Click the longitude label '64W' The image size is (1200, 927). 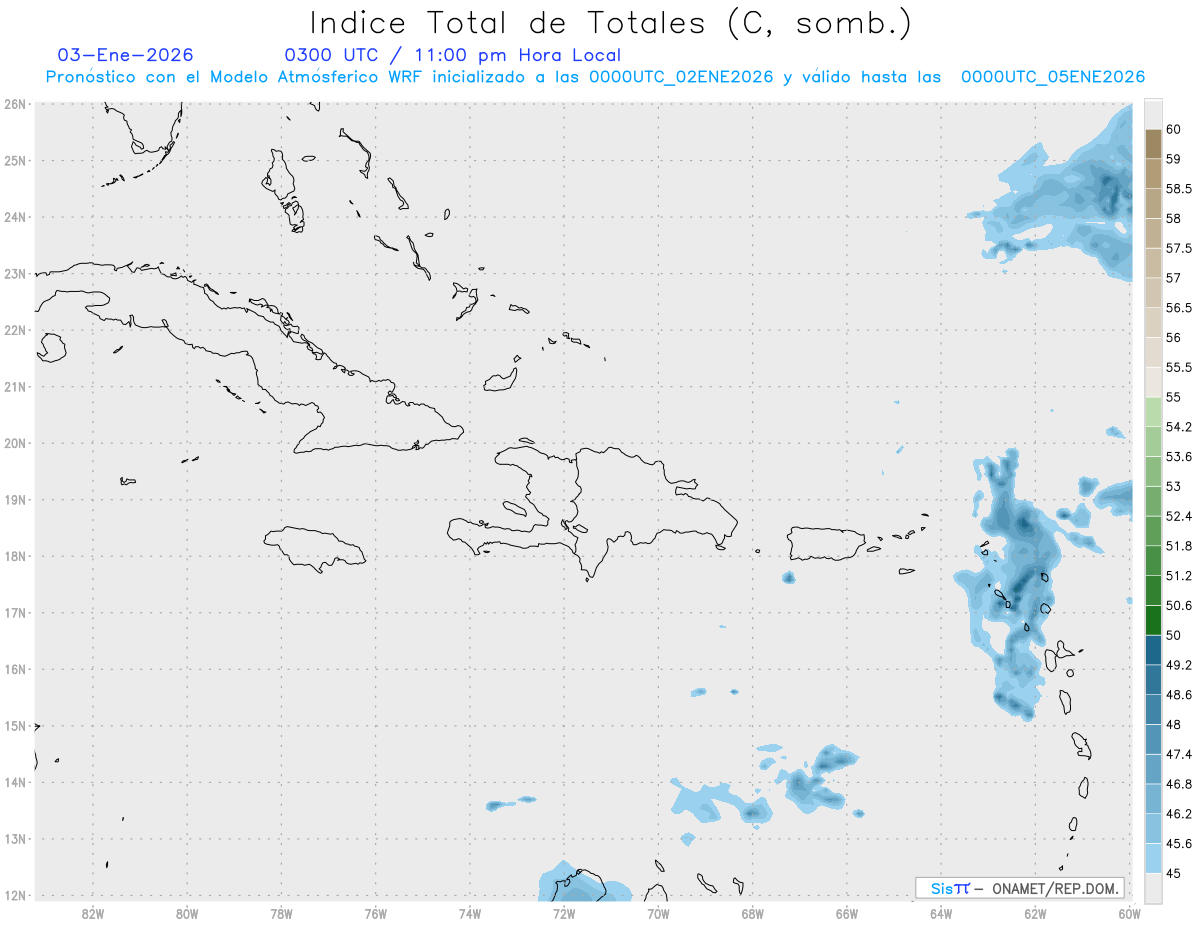tap(941, 914)
